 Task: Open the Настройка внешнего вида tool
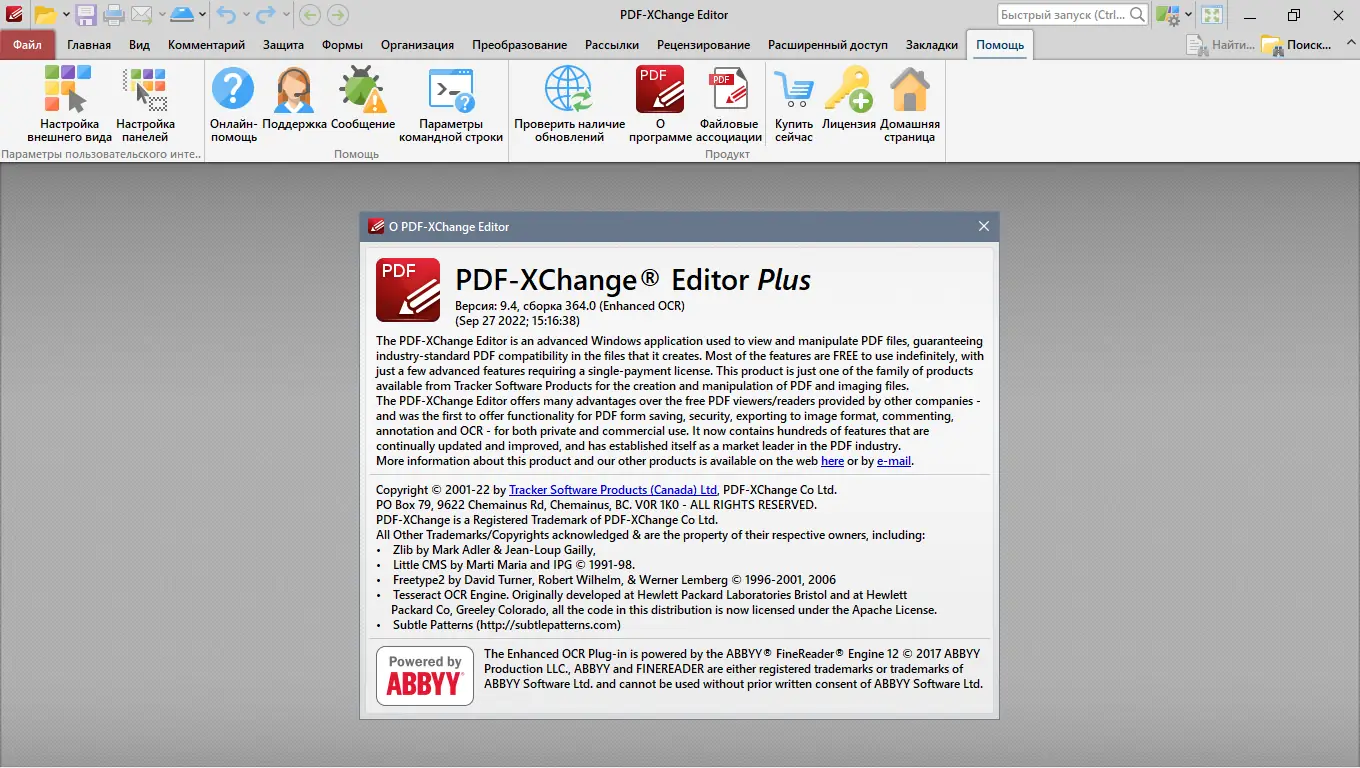[x=69, y=103]
